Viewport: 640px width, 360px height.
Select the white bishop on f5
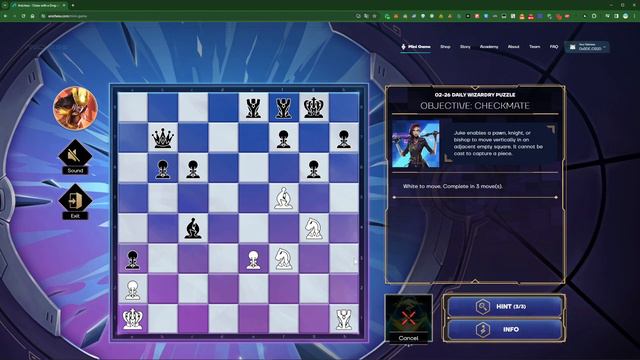[284, 198]
